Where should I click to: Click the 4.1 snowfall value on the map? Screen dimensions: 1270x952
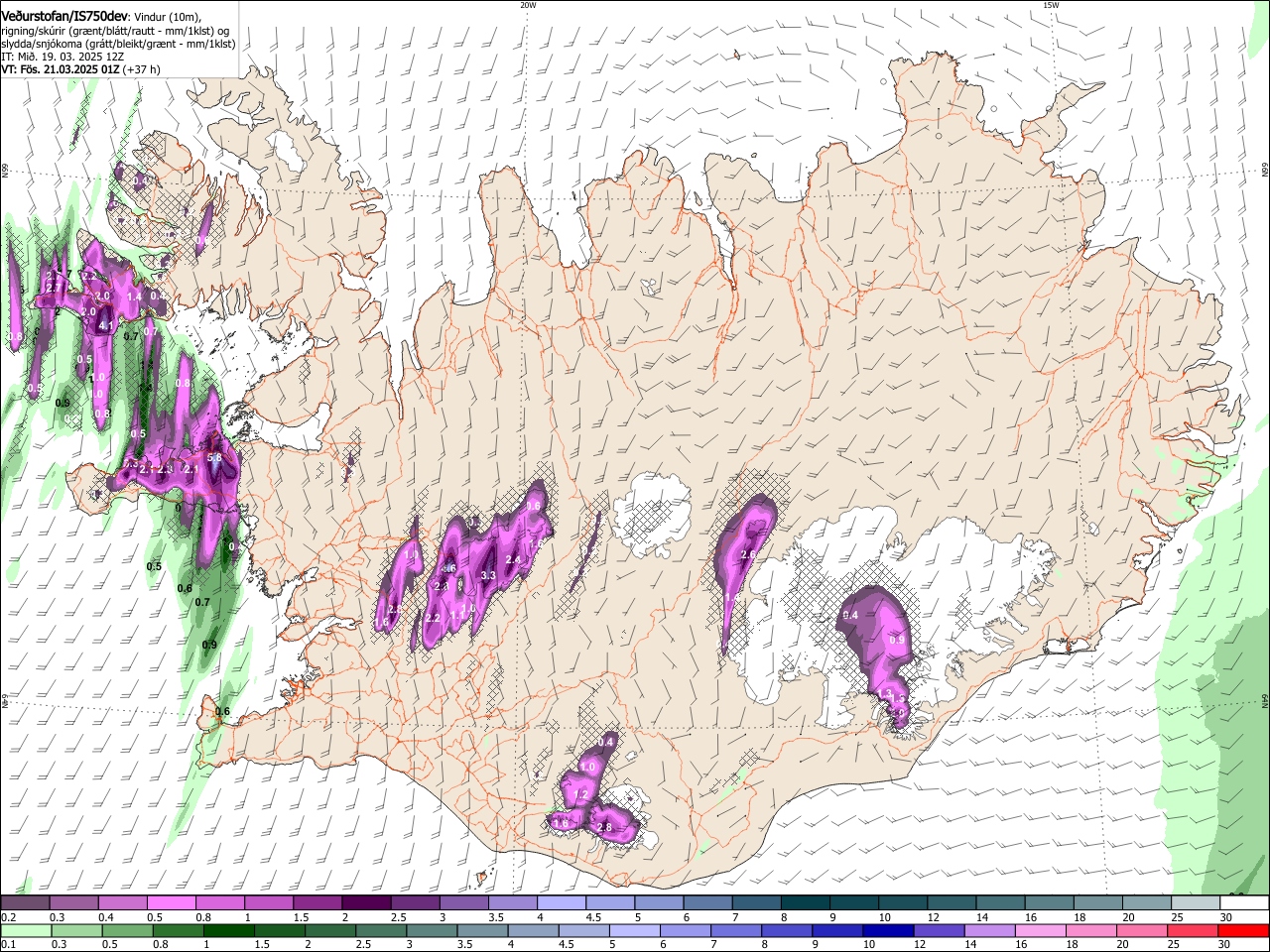[x=107, y=324]
